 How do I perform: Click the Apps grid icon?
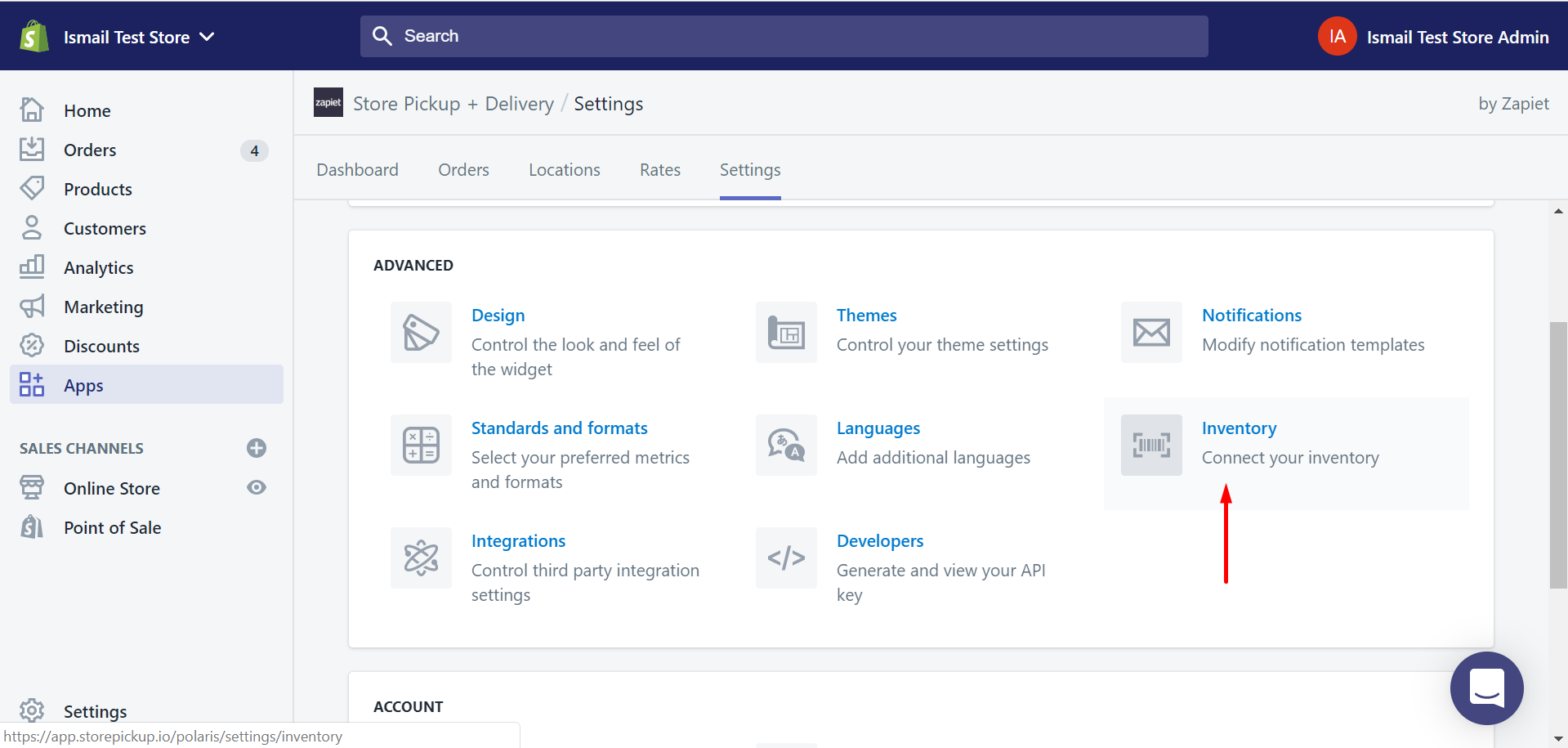coord(32,384)
